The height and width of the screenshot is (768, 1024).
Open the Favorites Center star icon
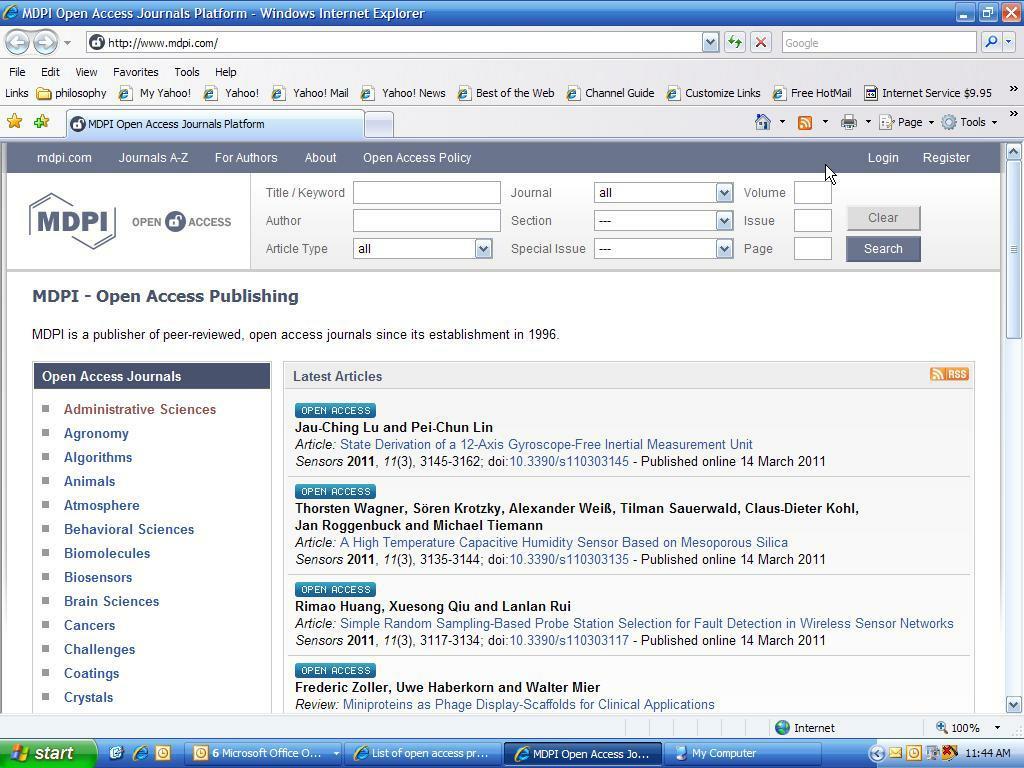tap(14, 121)
